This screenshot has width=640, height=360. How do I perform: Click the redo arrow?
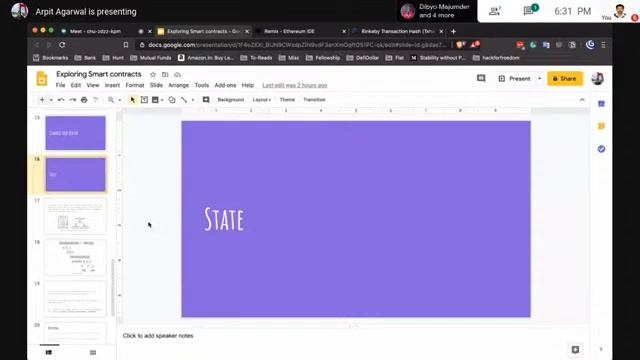[72, 100]
